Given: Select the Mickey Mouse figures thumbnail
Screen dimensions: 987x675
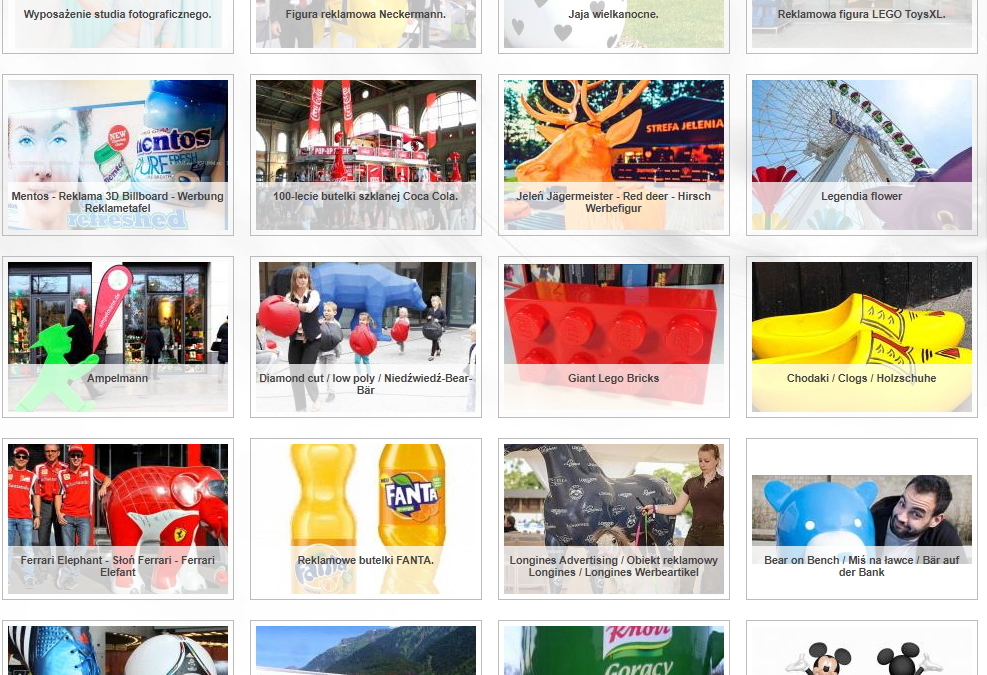Looking at the screenshot, I should coord(862,650).
